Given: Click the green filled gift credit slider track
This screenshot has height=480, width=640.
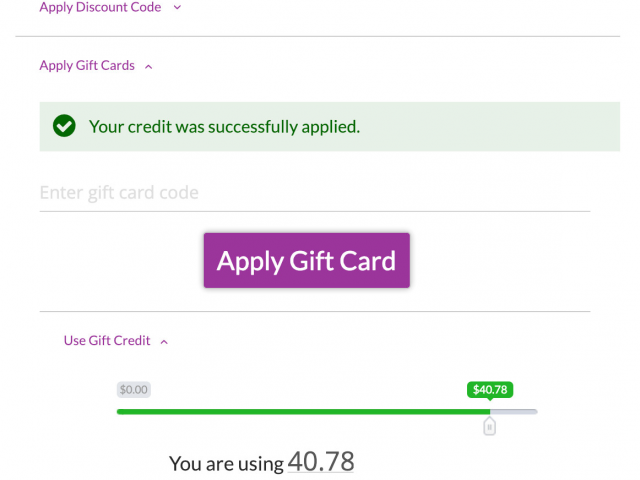Looking at the screenshot, I should (x=303, y=411).
